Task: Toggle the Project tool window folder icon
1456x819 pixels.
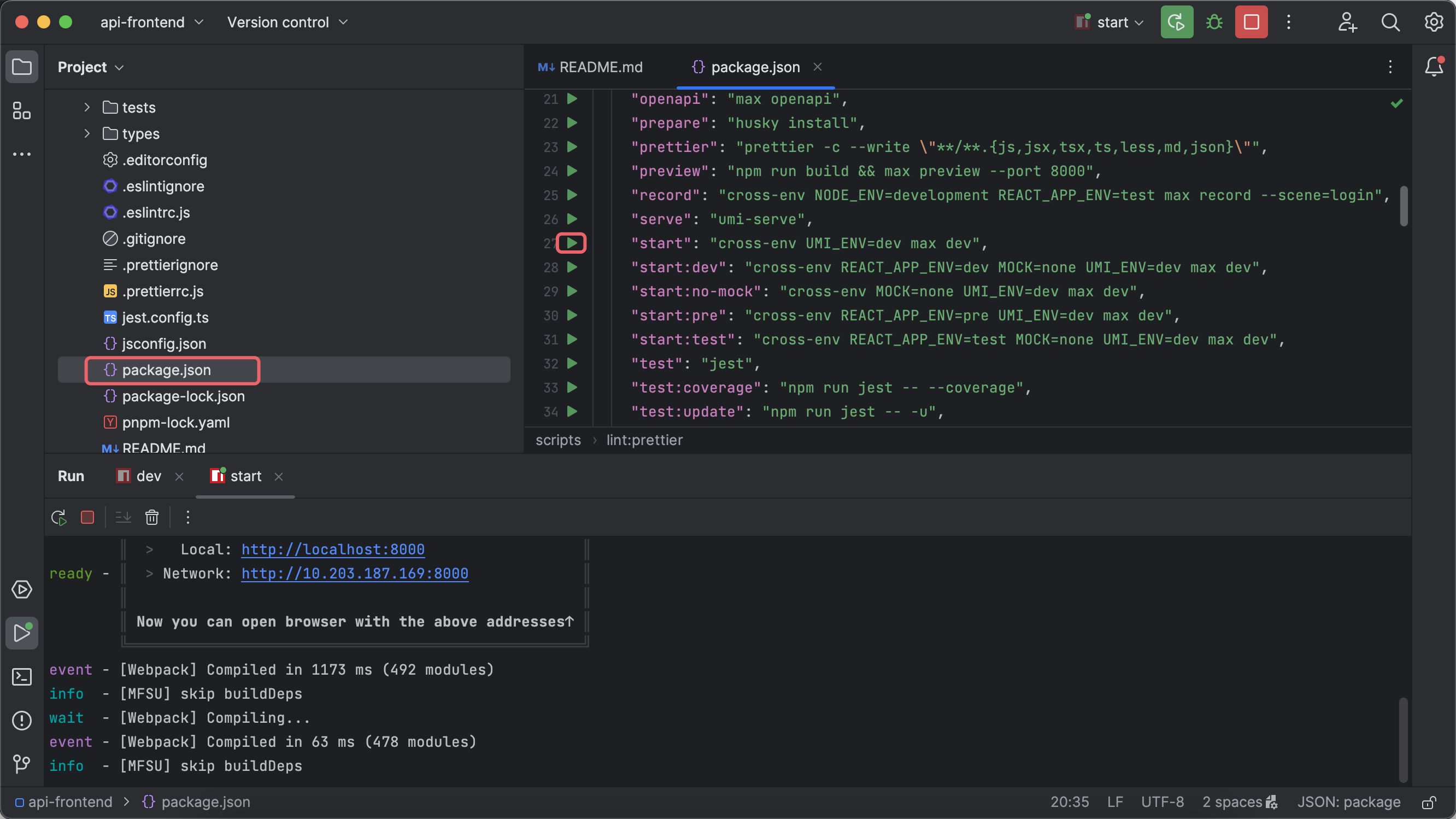Action: pos(22,67)
